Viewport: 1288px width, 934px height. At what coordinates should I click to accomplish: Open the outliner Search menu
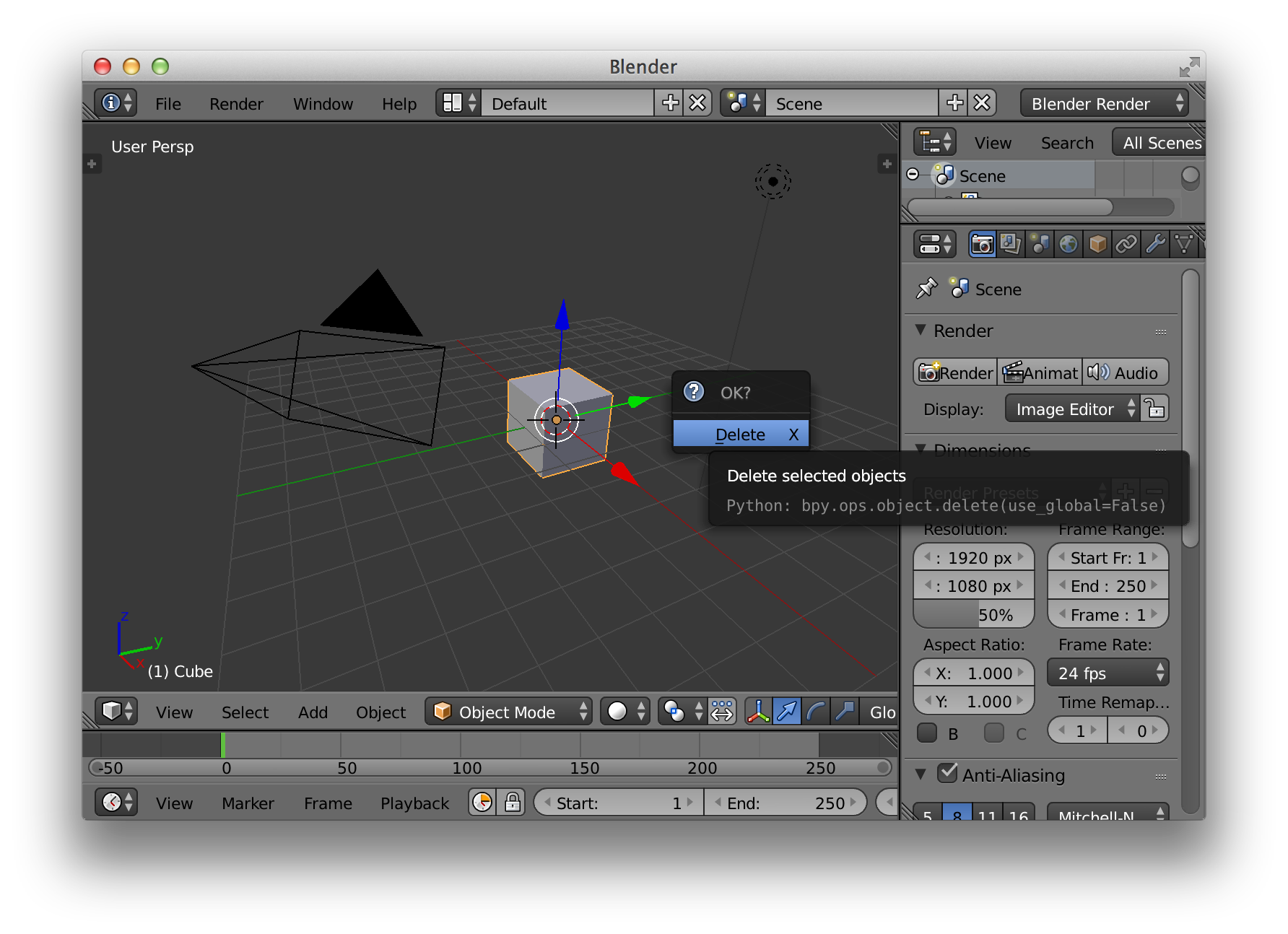(1067, 143)
